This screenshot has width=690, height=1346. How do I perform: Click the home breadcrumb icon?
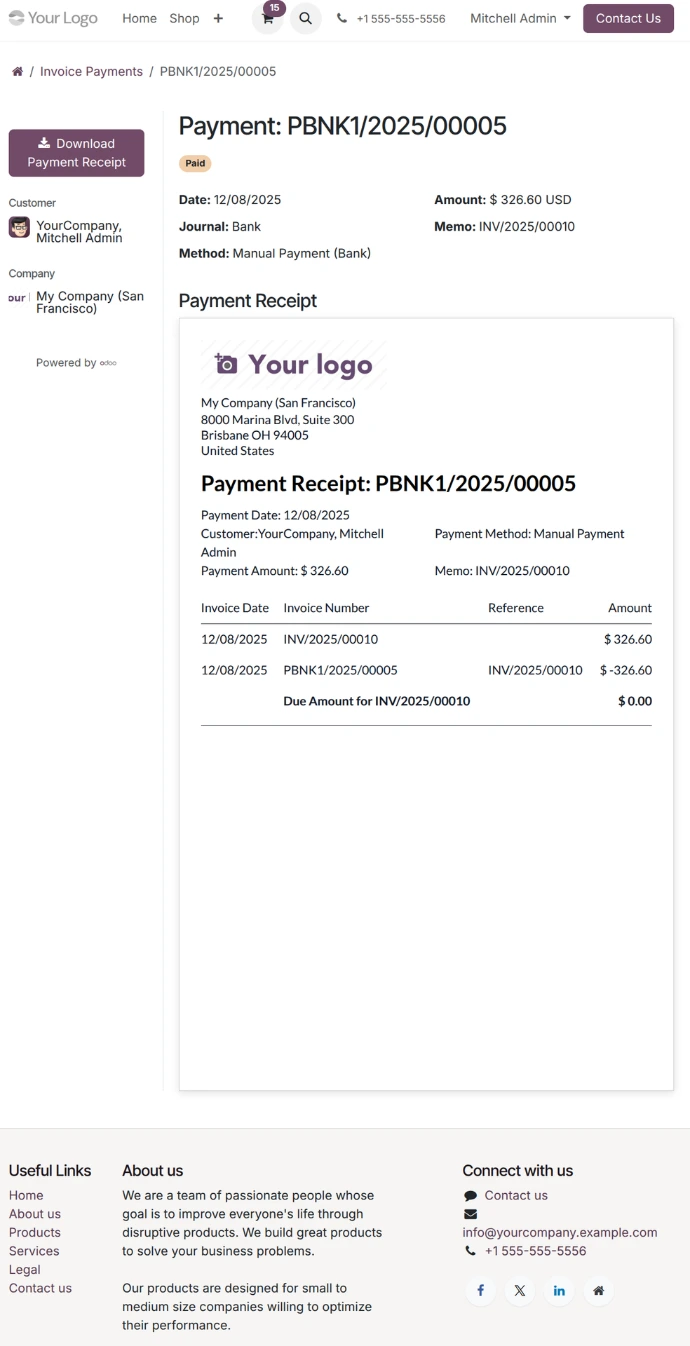point(17,72)
